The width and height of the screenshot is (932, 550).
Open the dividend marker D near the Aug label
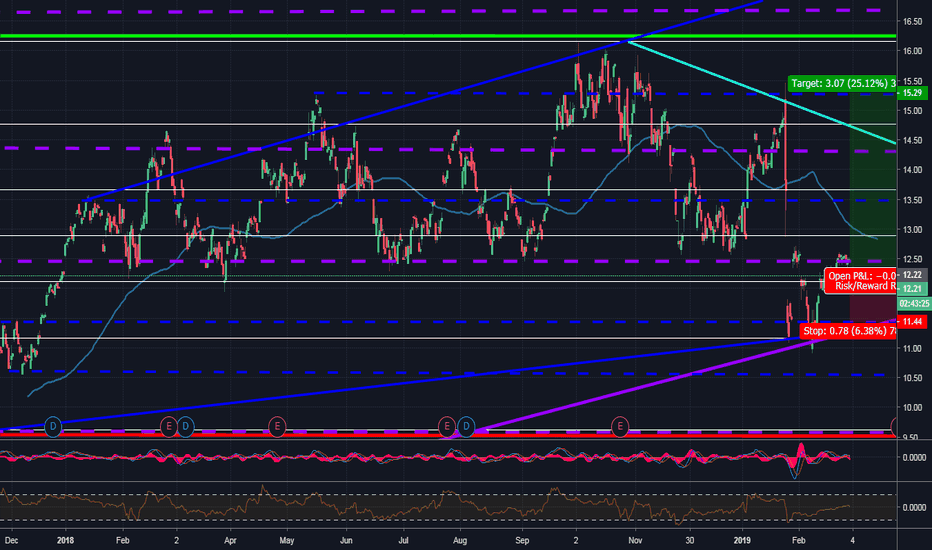pyautogui.click(x=466, y=426)
